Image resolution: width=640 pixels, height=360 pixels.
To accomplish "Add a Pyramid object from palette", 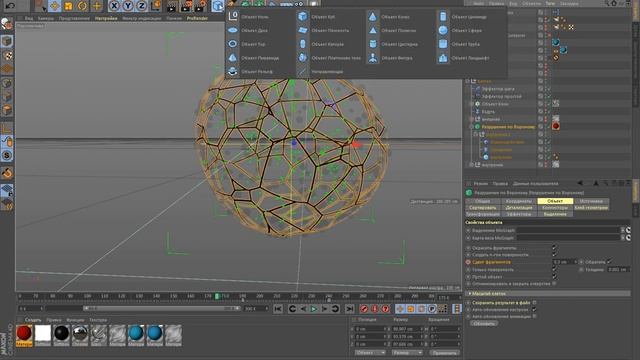I will (x=254, y=58).
